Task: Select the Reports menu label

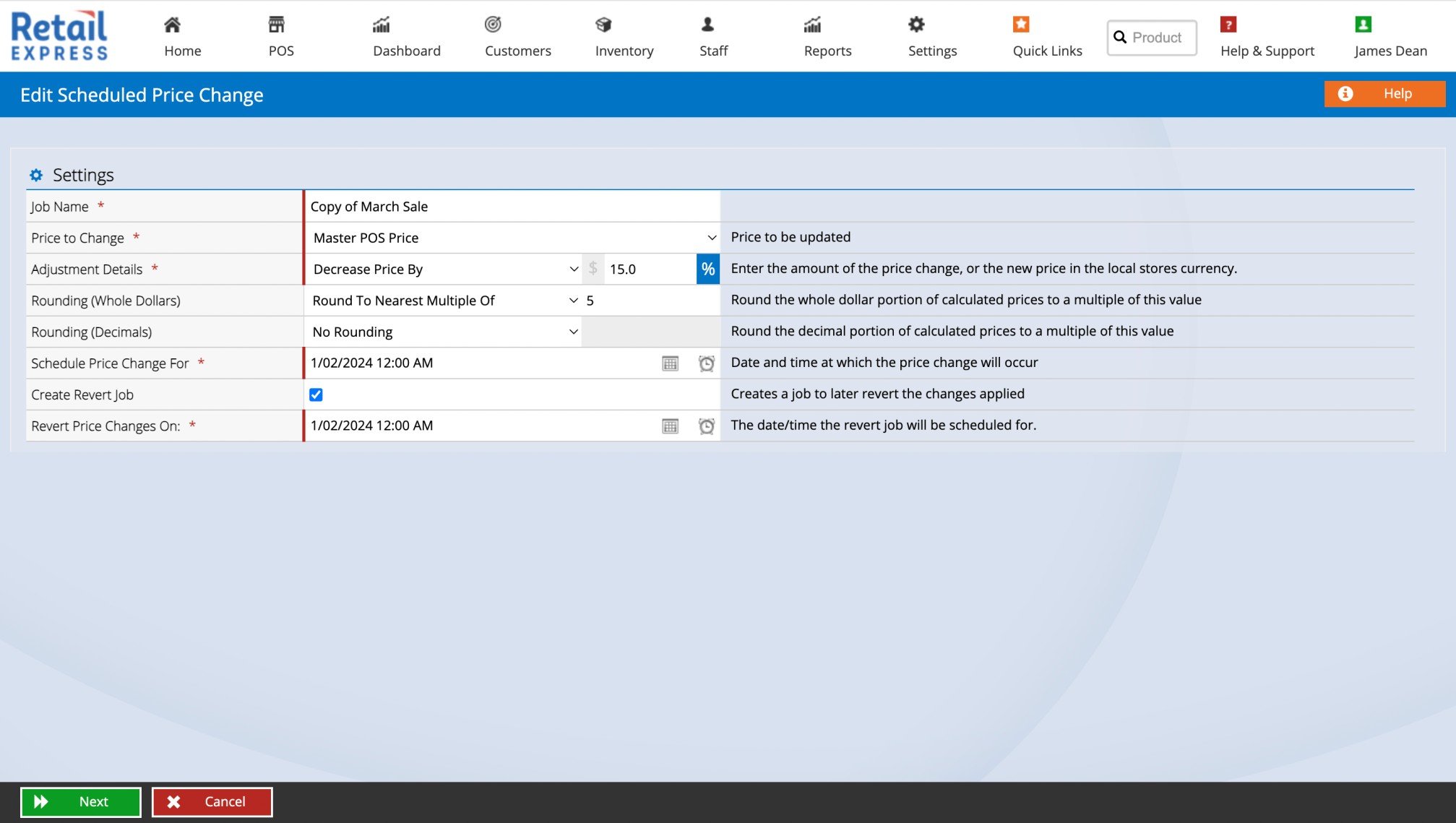Action: (x=827, y=51)
